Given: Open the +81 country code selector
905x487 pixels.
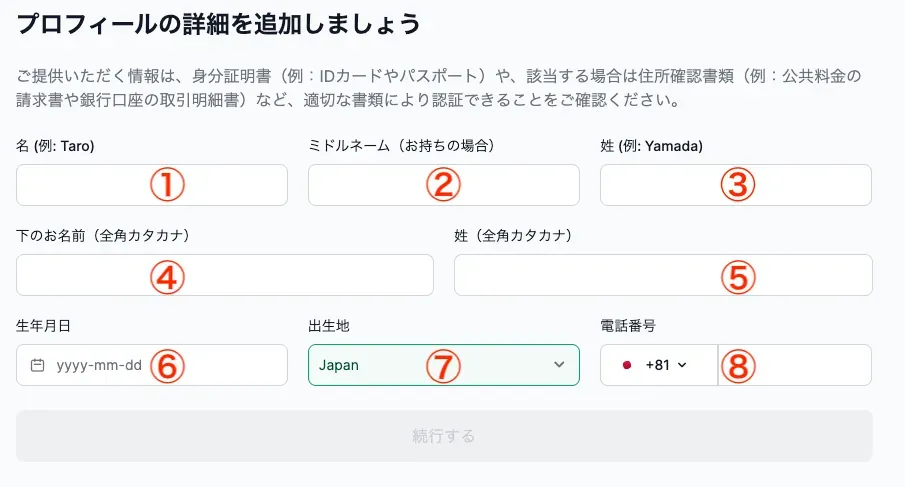Looking at the screenshot, I should [659, 365].
